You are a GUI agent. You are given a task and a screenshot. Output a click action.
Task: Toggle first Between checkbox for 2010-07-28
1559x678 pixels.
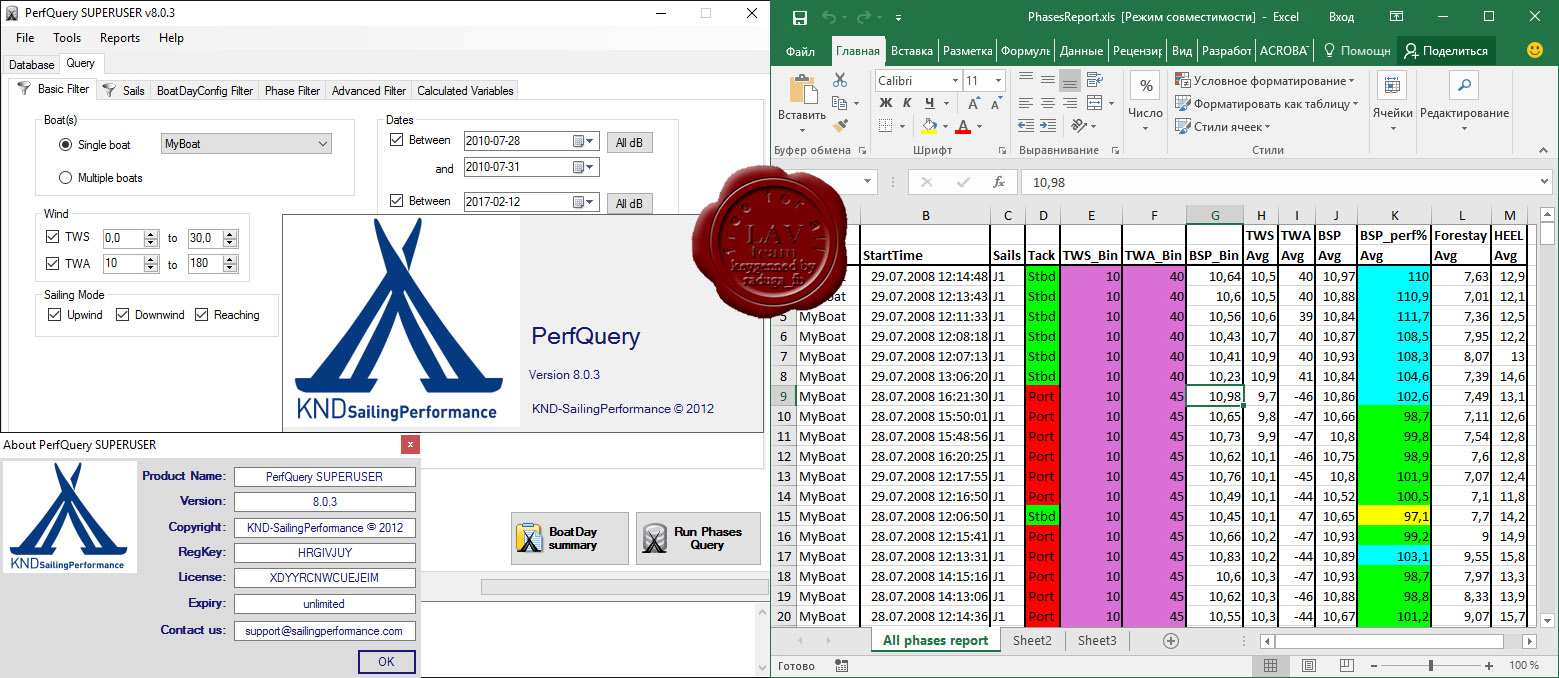(397, 140)
